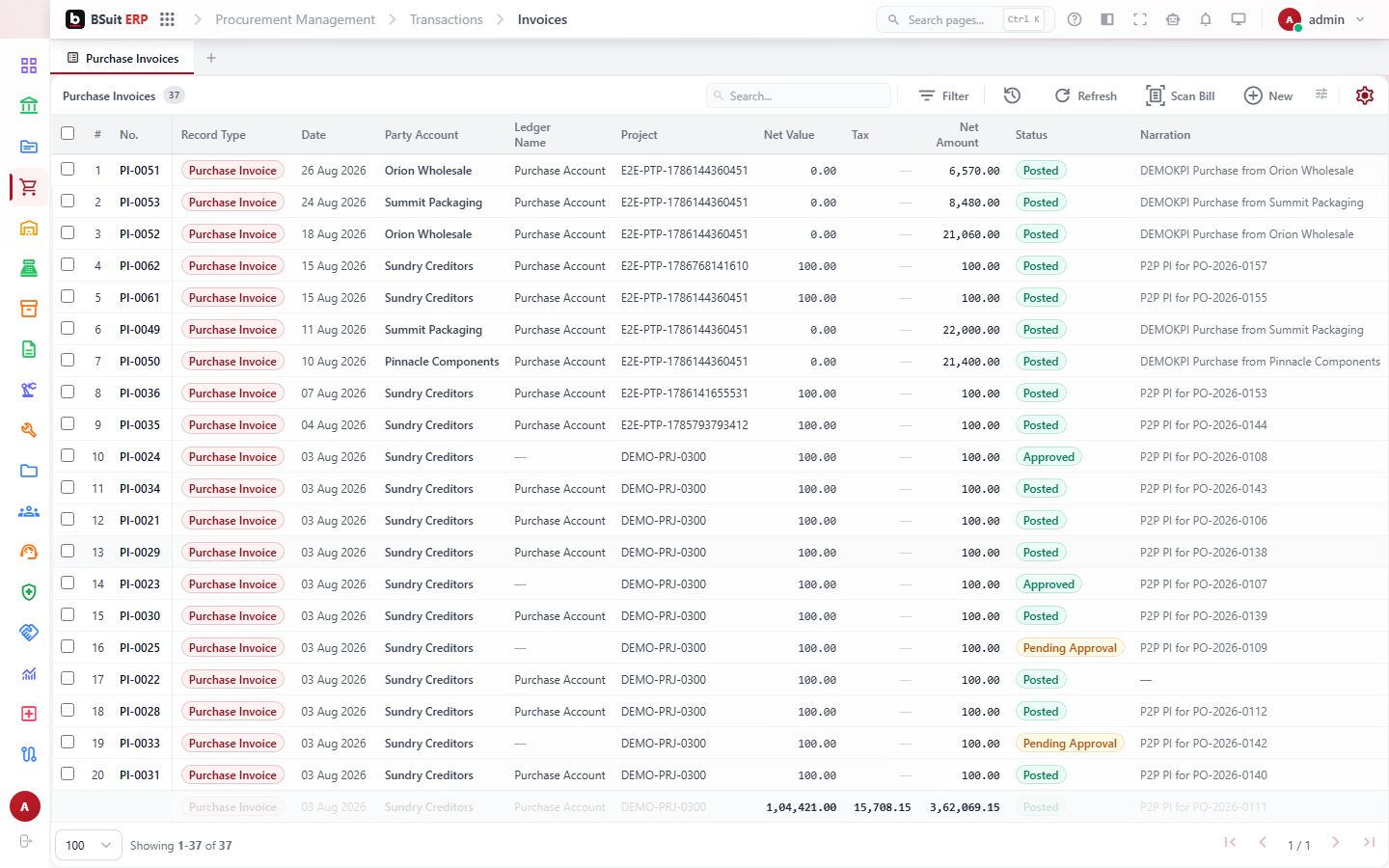This screenshot has width=1389, height=868.
Task: Click narration P2P PI for PO-2026-0157
Action: pyautogui.click(x=1204, y=265)
